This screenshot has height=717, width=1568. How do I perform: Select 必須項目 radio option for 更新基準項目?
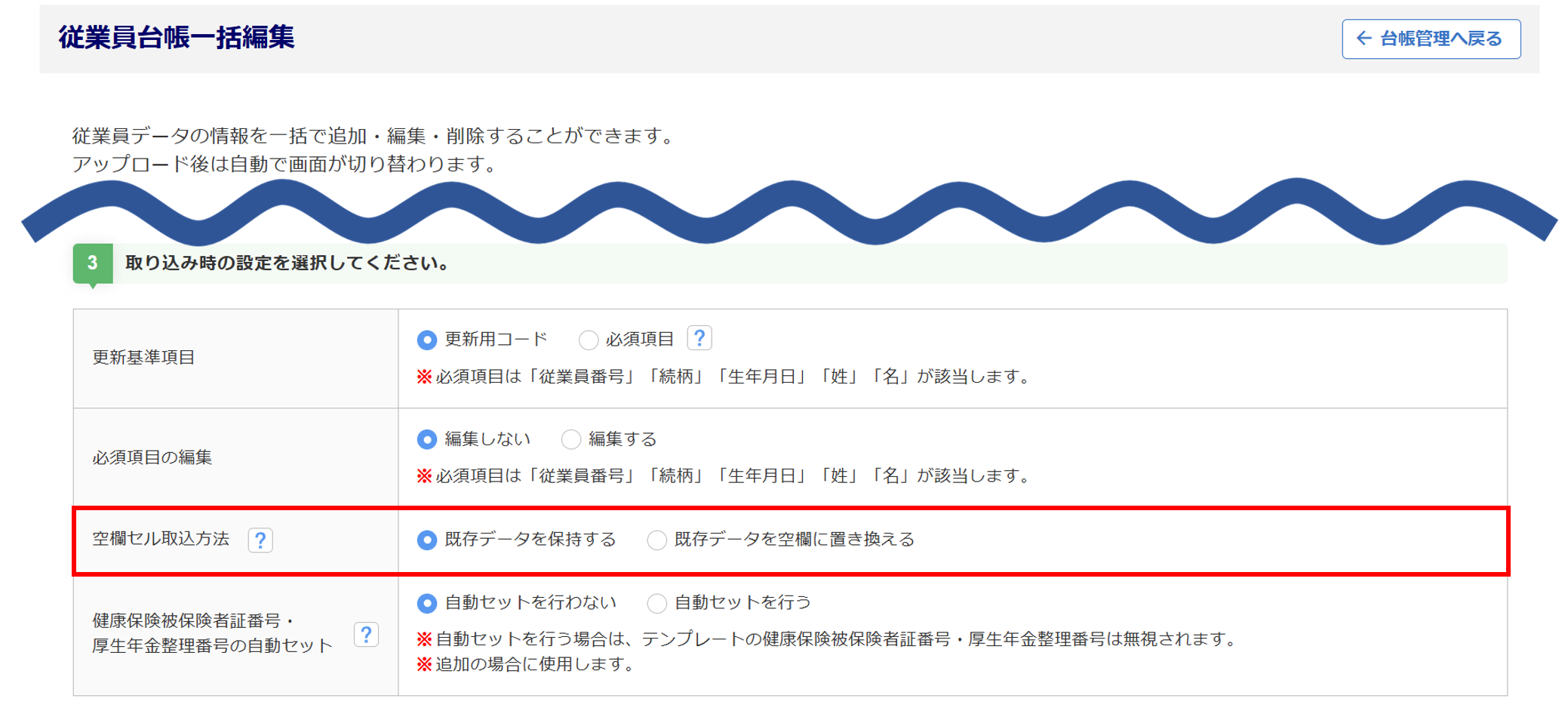tap(589, 340)
